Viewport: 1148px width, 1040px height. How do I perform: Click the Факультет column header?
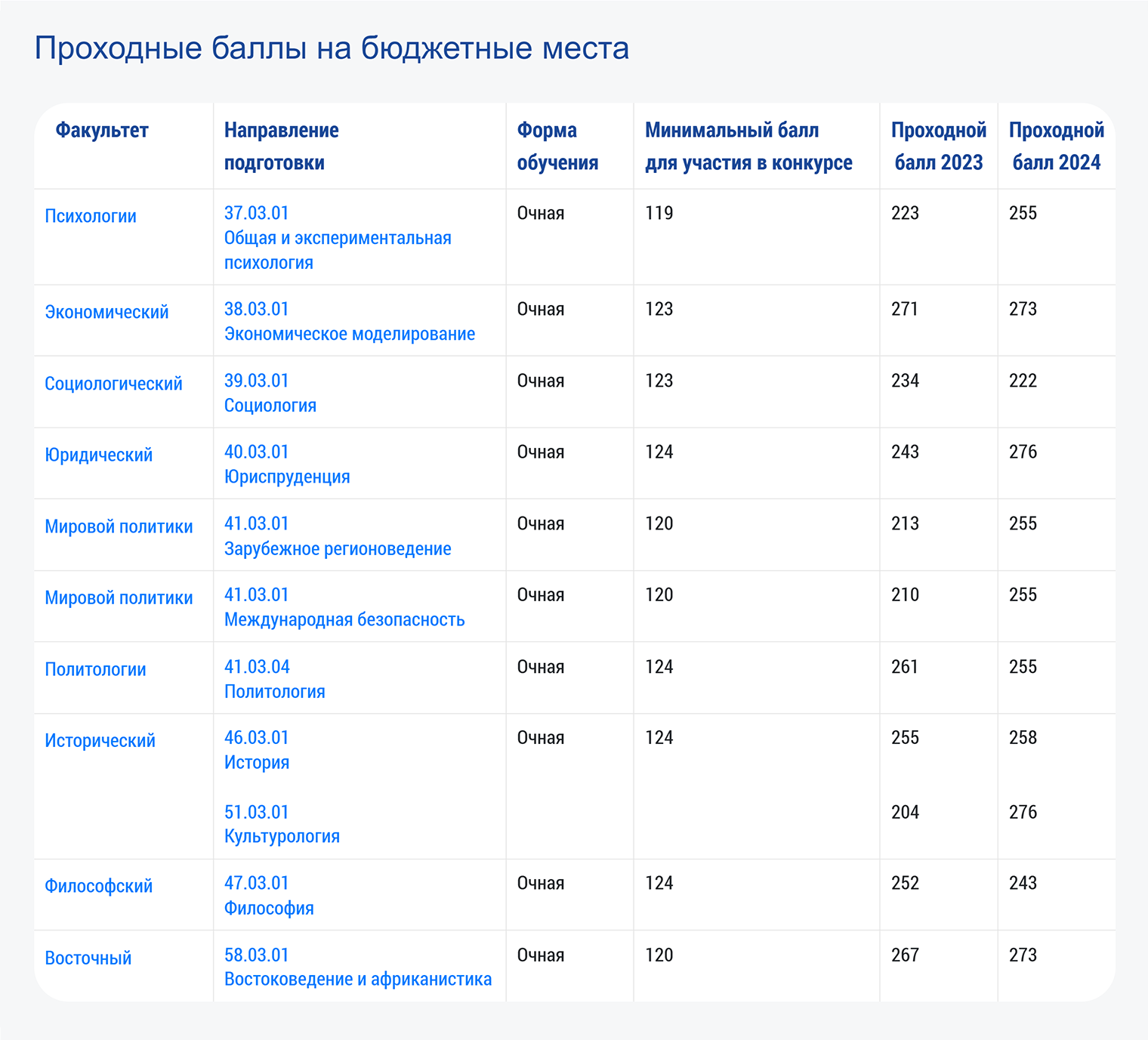coord(102,131)
